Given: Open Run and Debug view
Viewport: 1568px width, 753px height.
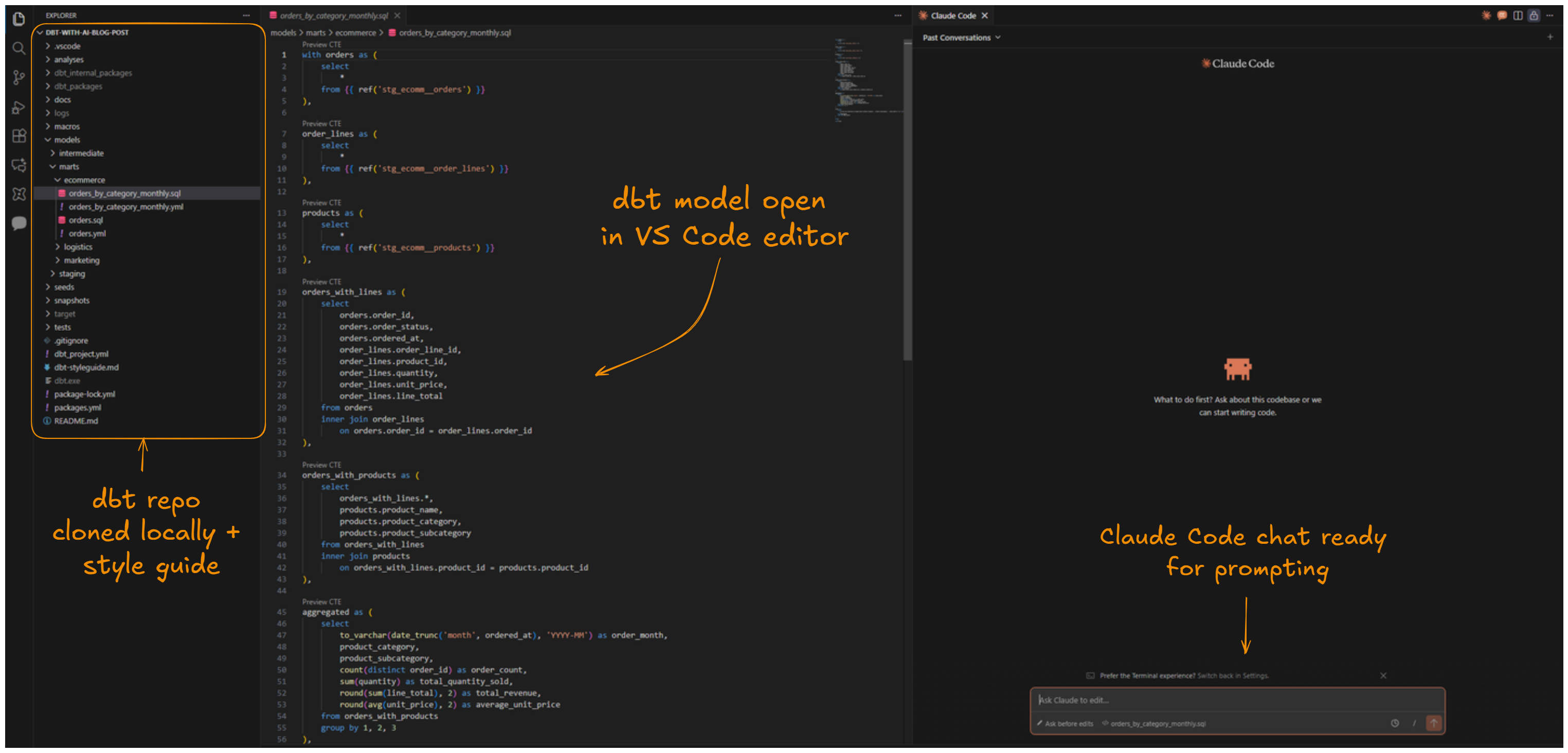Looking at the screenshot, I should [19, 107].
